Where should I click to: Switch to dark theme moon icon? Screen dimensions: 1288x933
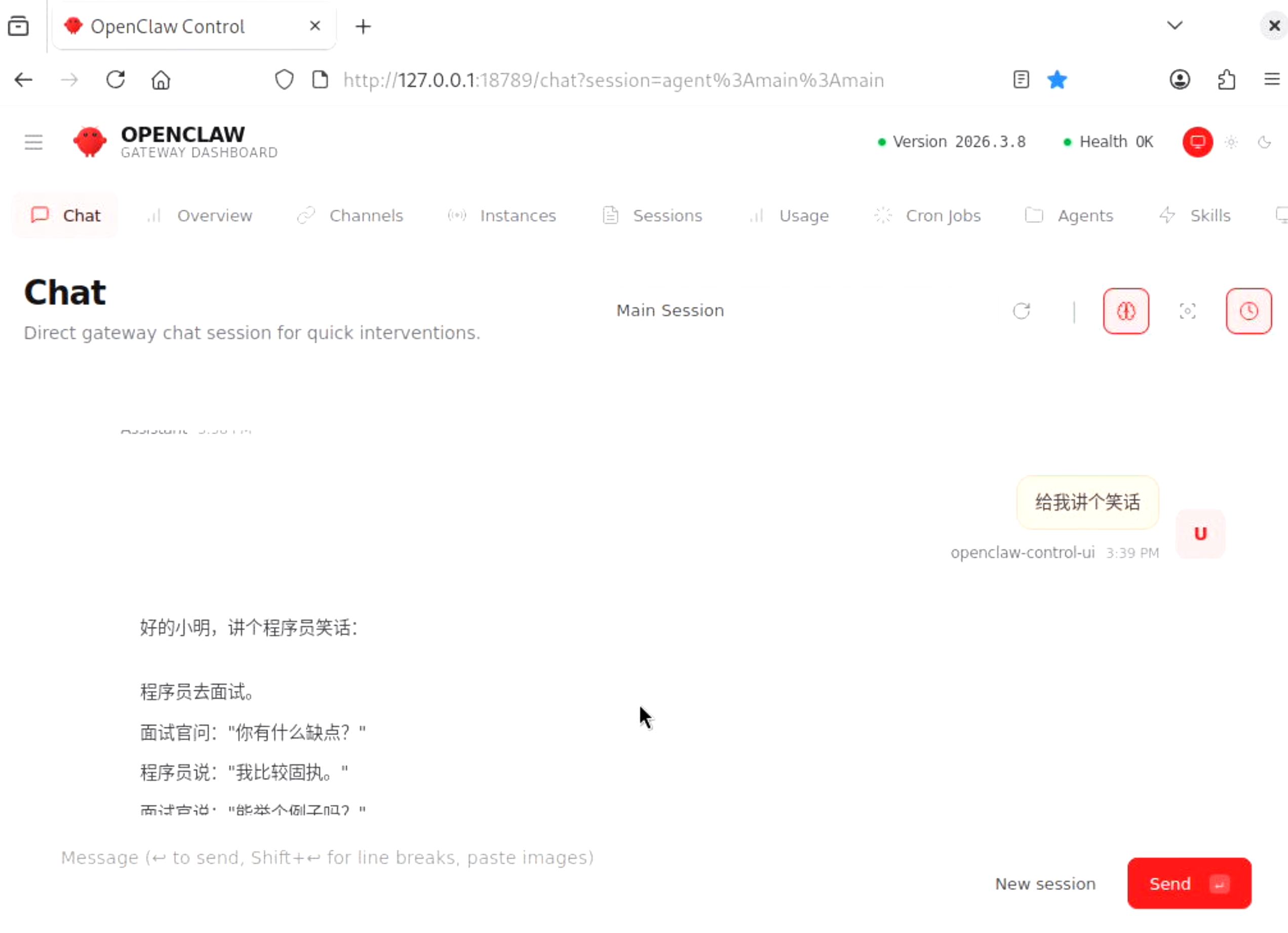point(1264,142)
